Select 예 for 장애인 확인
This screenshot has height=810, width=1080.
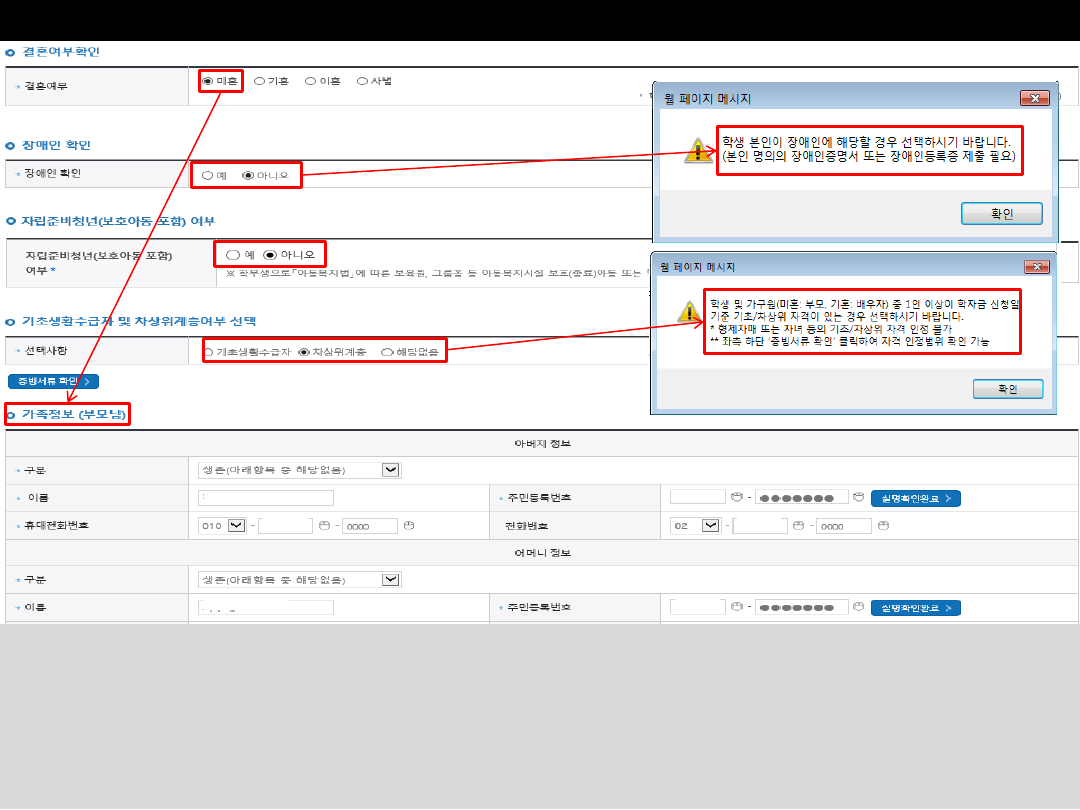click(208, 175)
